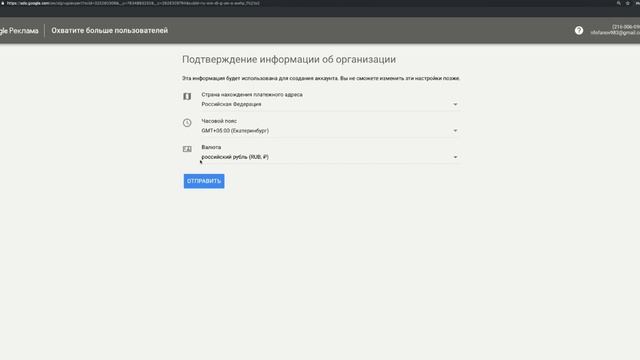Bookmark the page with the star icon

click(628, 3)
